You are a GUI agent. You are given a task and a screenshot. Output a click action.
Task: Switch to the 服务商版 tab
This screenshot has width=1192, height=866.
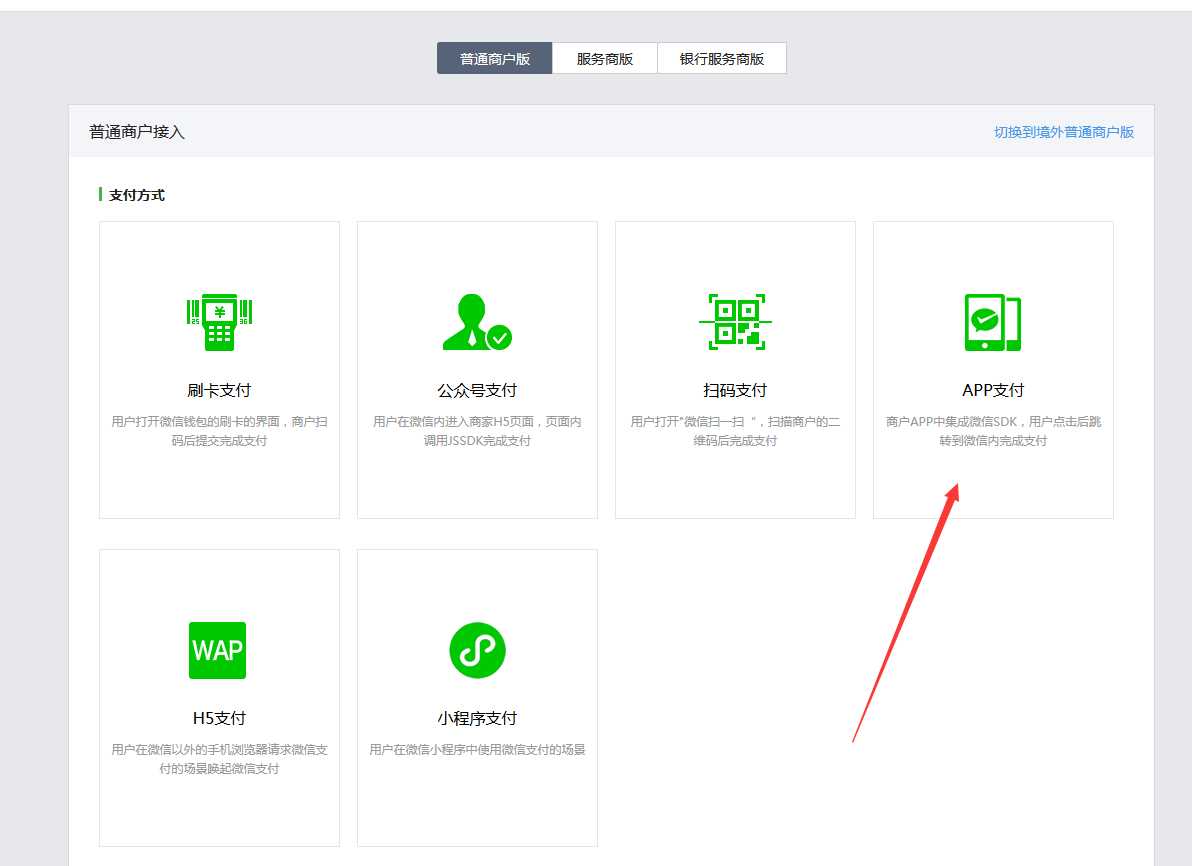[604, 59]
